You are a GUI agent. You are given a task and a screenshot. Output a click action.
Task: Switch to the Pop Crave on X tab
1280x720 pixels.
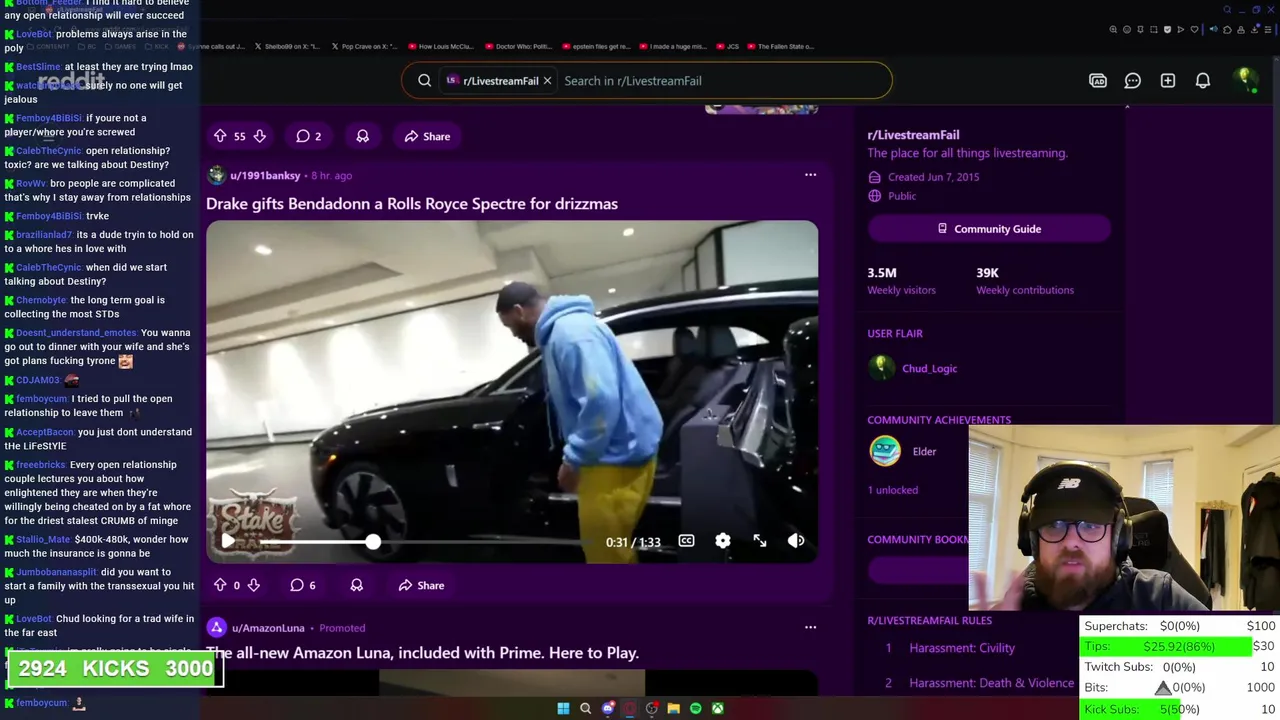(x=364, y=46)
